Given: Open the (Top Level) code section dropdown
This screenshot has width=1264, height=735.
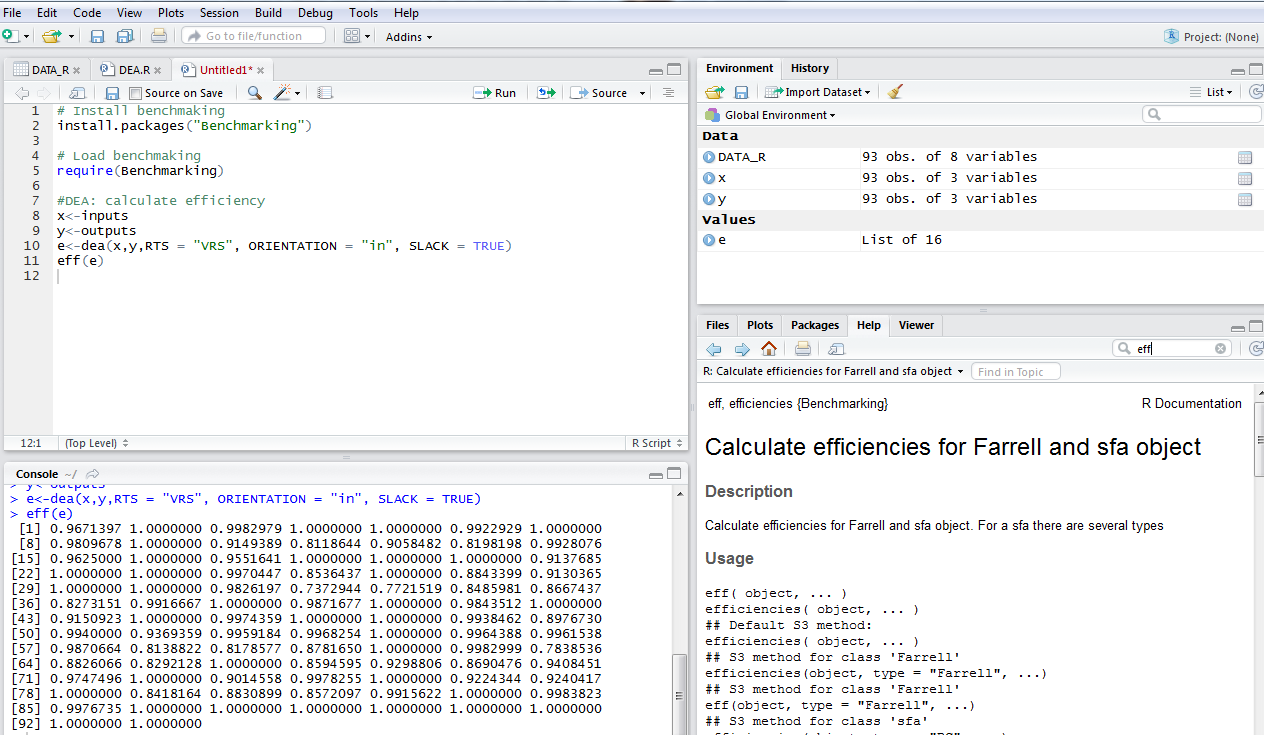Looking at the screenshot, I should click(x=96, y=443).
